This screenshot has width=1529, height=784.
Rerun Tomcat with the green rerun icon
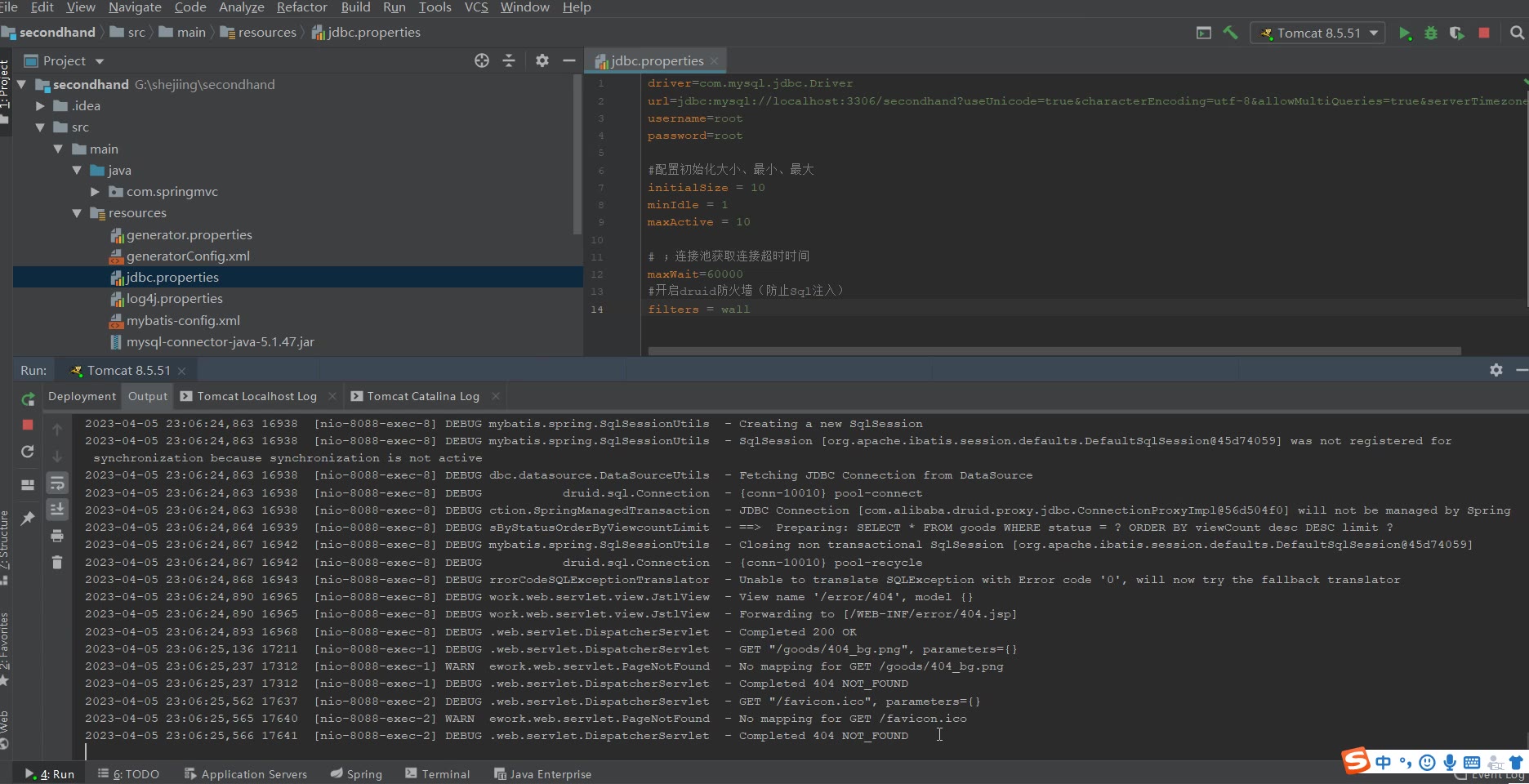28,399
